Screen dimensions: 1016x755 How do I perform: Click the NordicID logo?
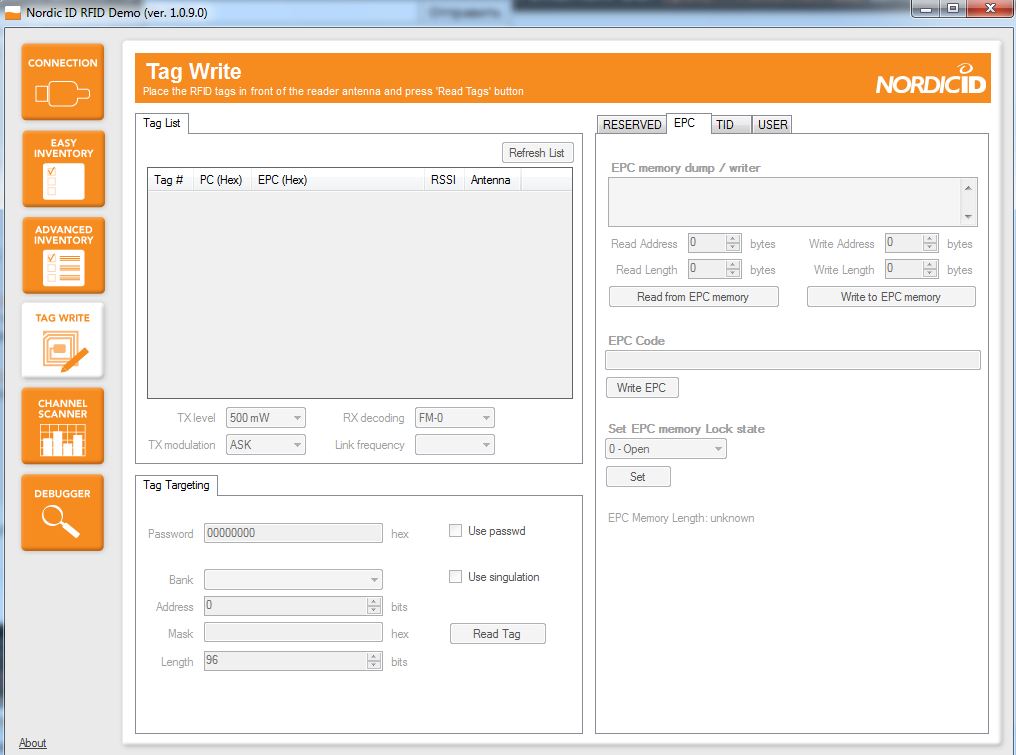click(930, 79)
